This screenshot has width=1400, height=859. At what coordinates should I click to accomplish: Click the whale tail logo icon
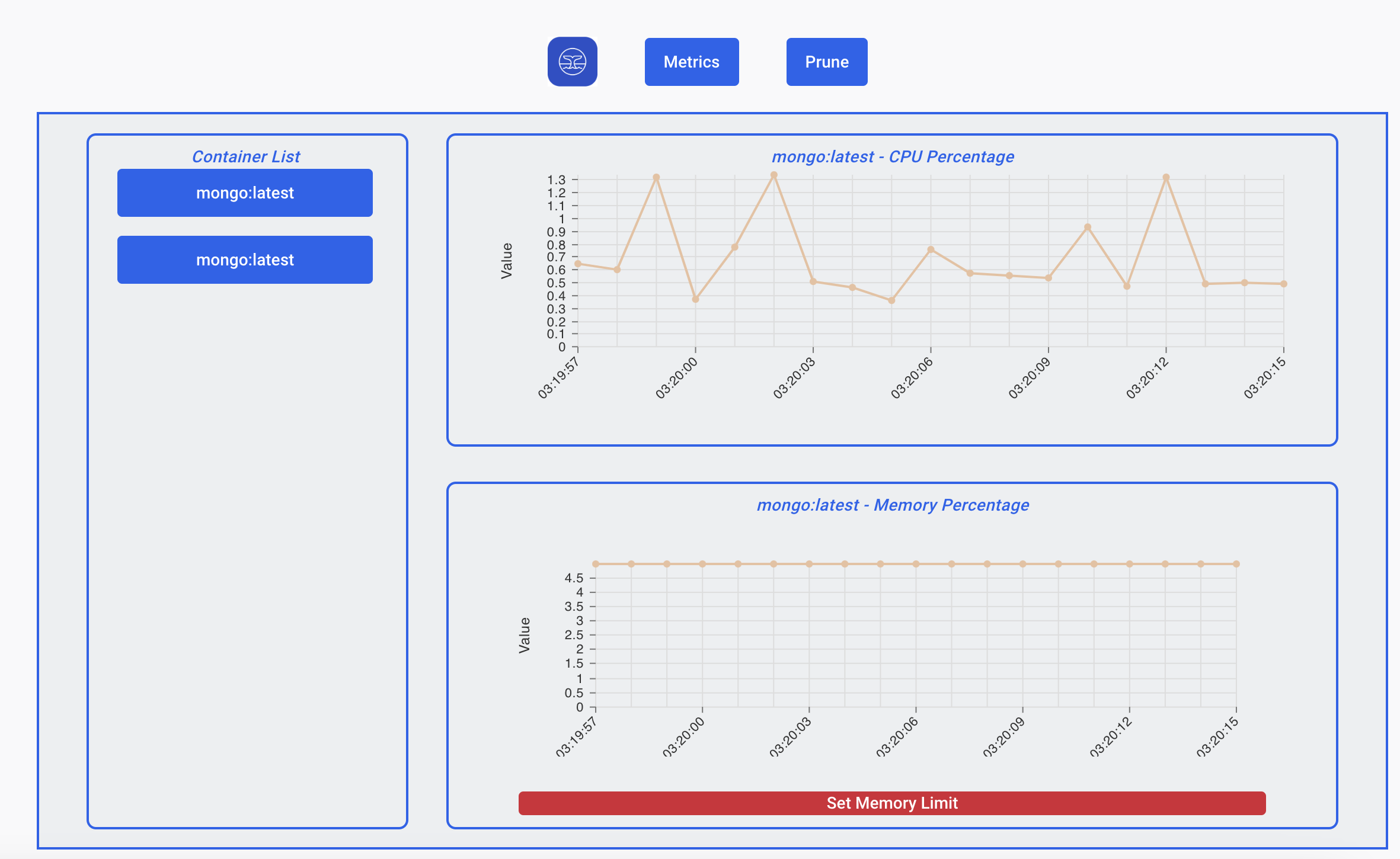[572, 62]
